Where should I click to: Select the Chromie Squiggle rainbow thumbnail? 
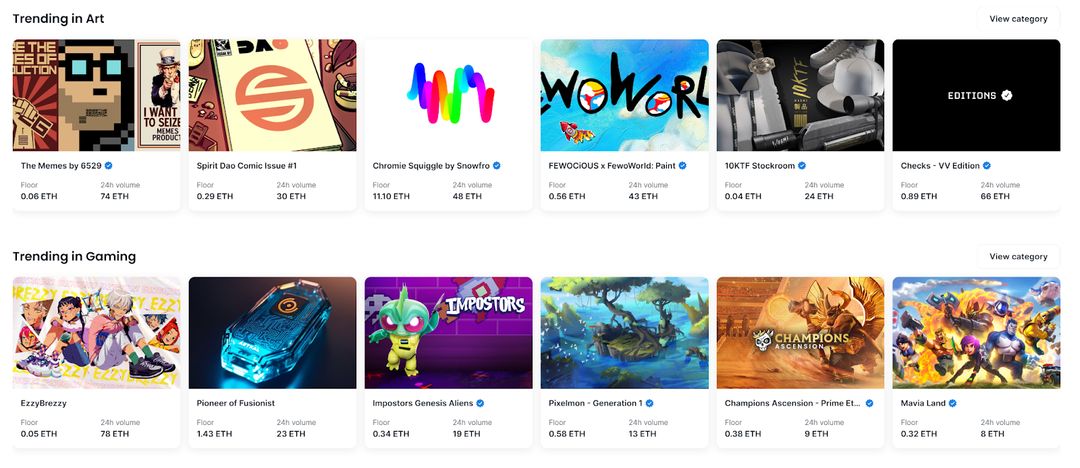(448, 95)
